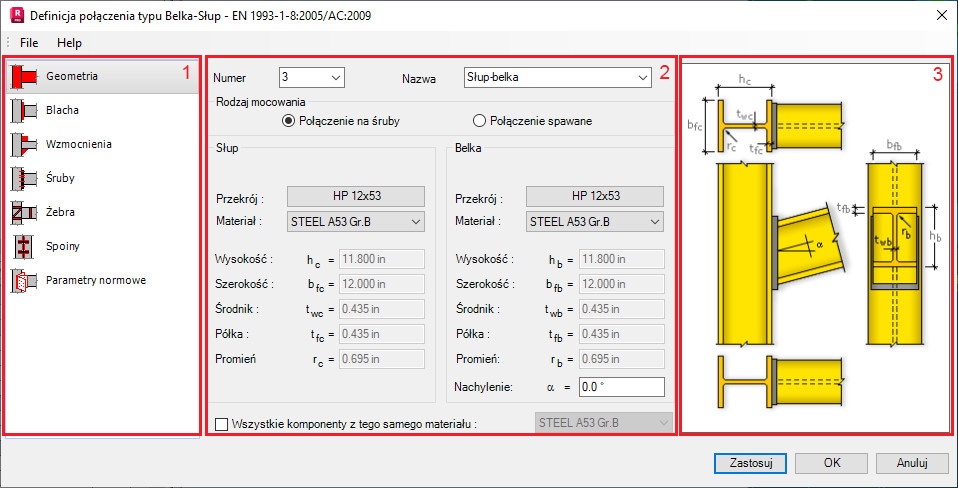The height and width of the screenshot is (488, 958).
Task: Confirm with the OK button
Action: pos(831,463)
